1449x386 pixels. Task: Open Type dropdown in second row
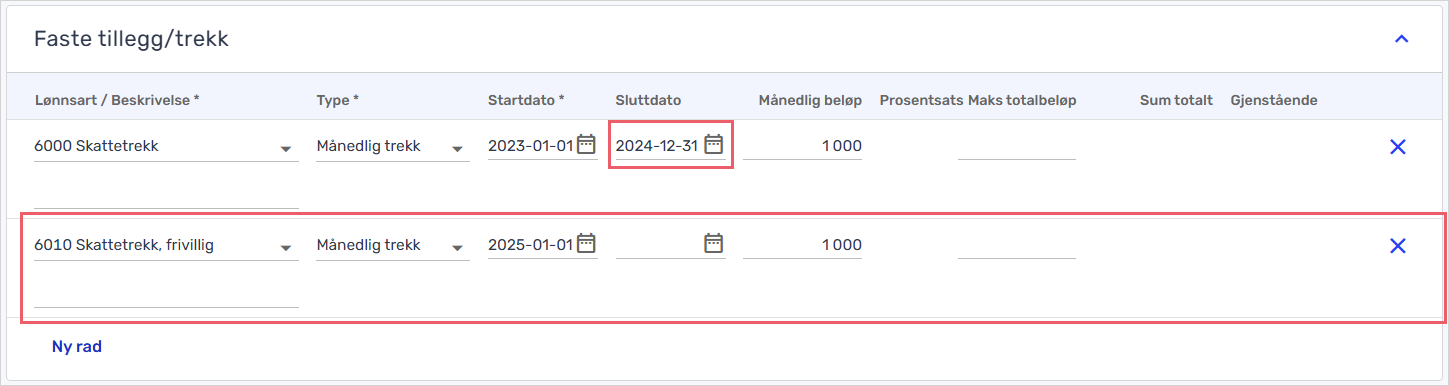pos(393,246)
